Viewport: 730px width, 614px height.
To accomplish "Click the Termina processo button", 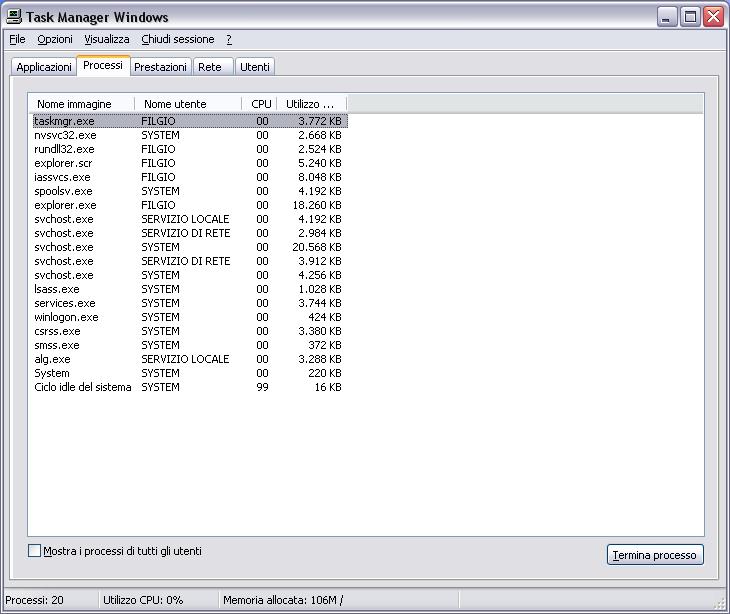I will 655,555.
